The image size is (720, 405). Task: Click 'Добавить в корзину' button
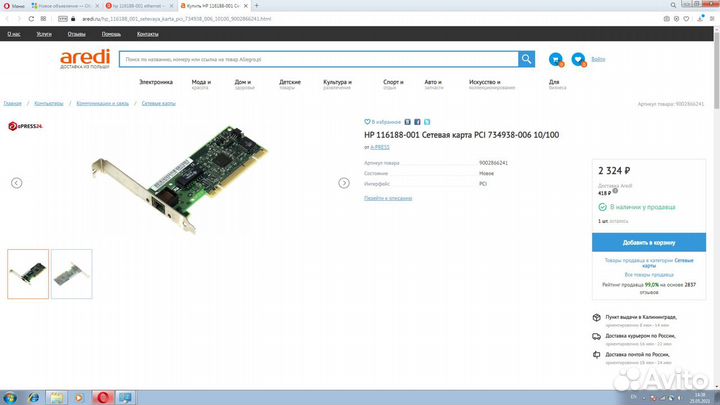tap(649, 242)
